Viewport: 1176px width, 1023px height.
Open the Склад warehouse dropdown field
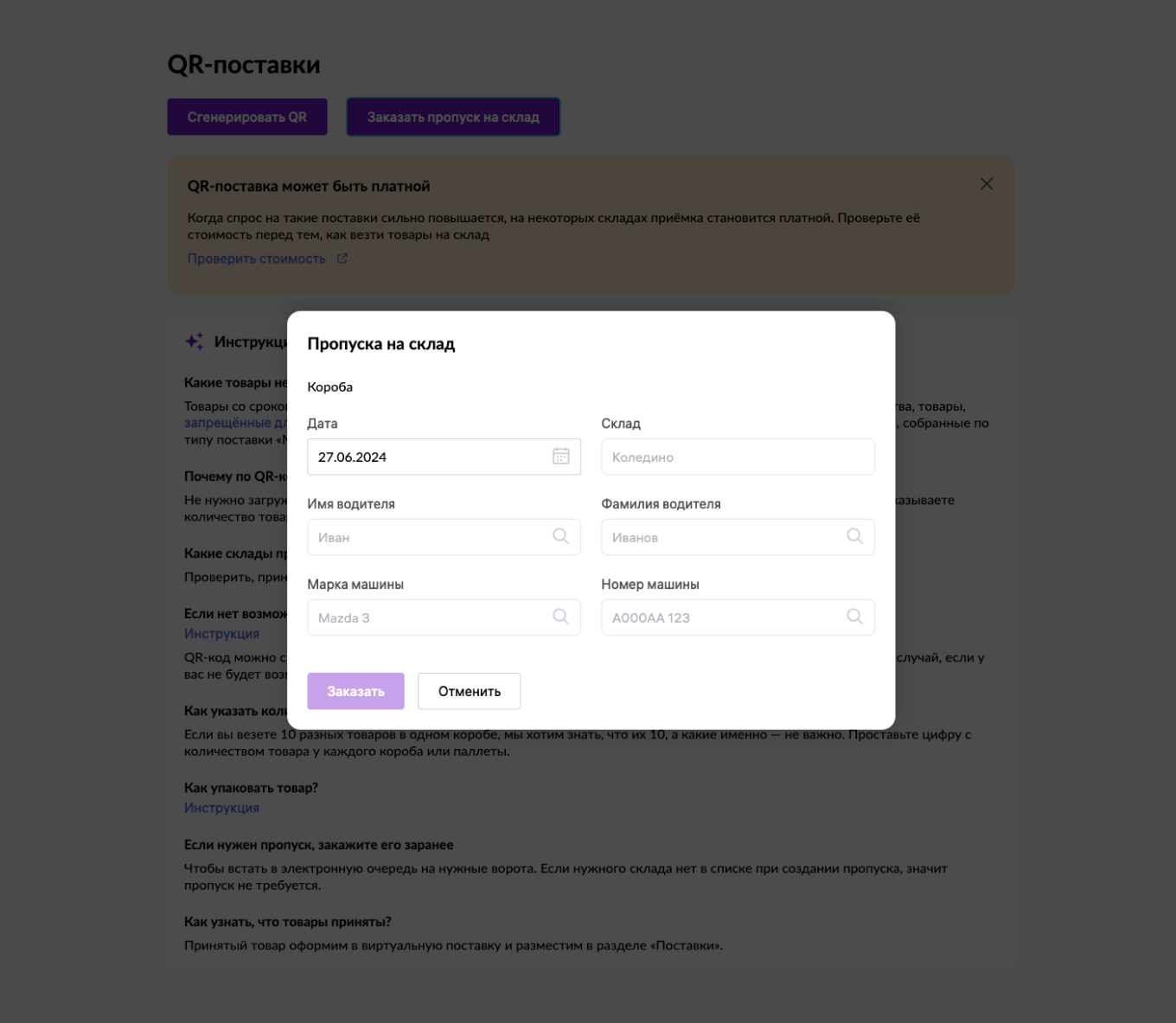pos(737,457)
